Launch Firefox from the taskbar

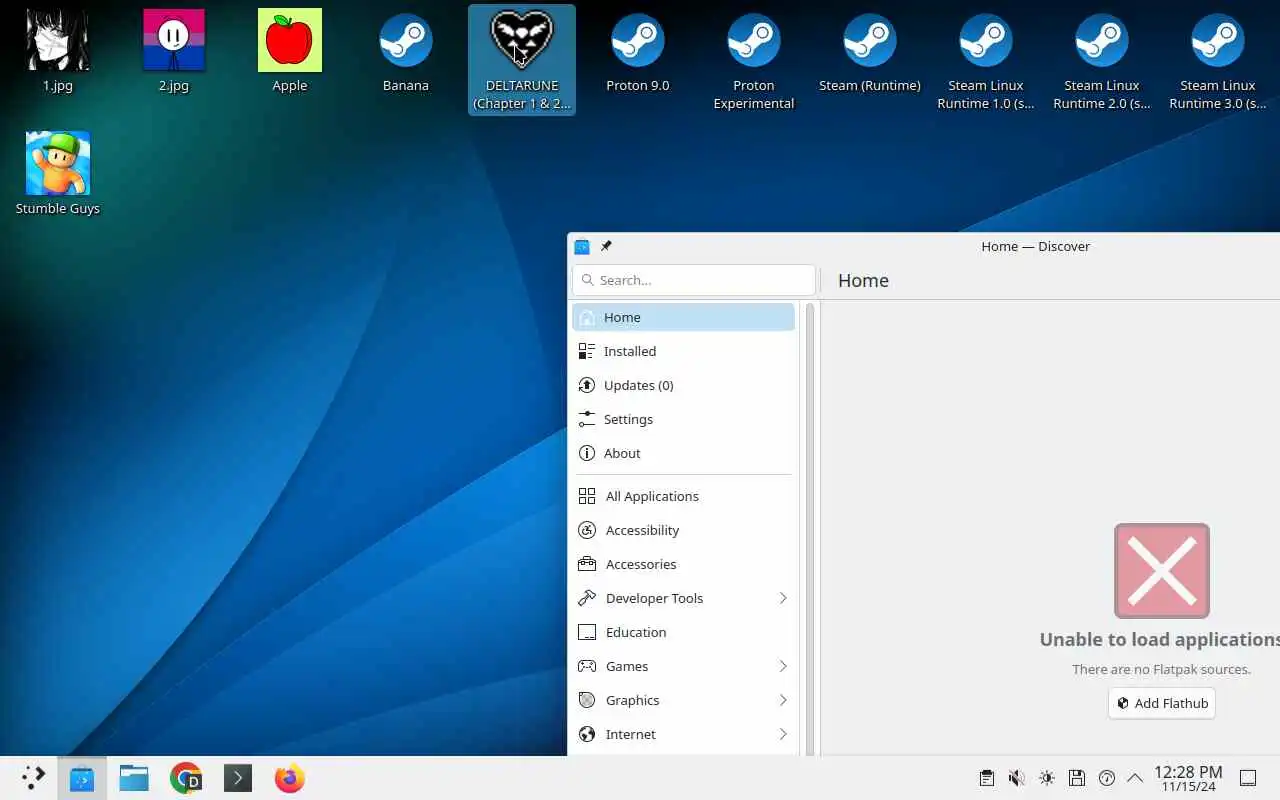point(290,778)
